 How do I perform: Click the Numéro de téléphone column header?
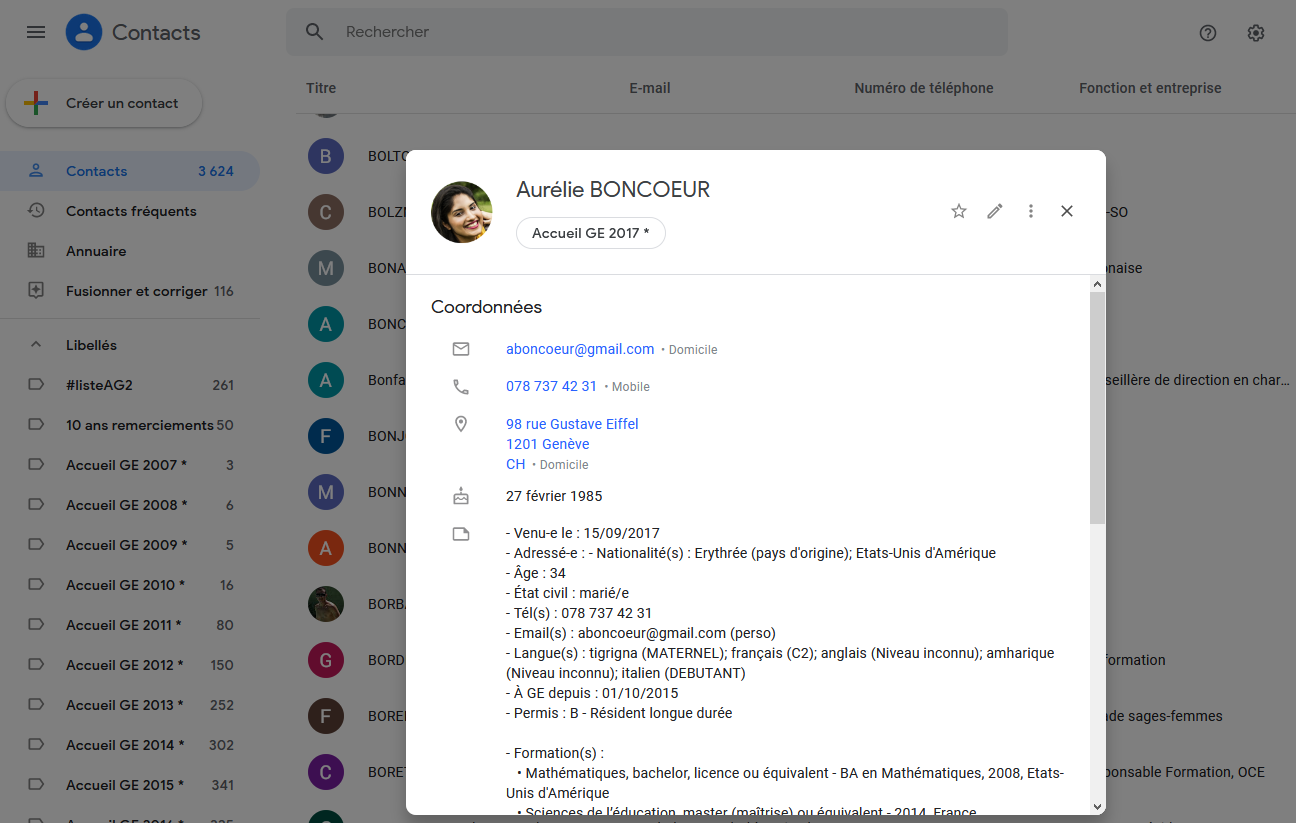[924, 88]
